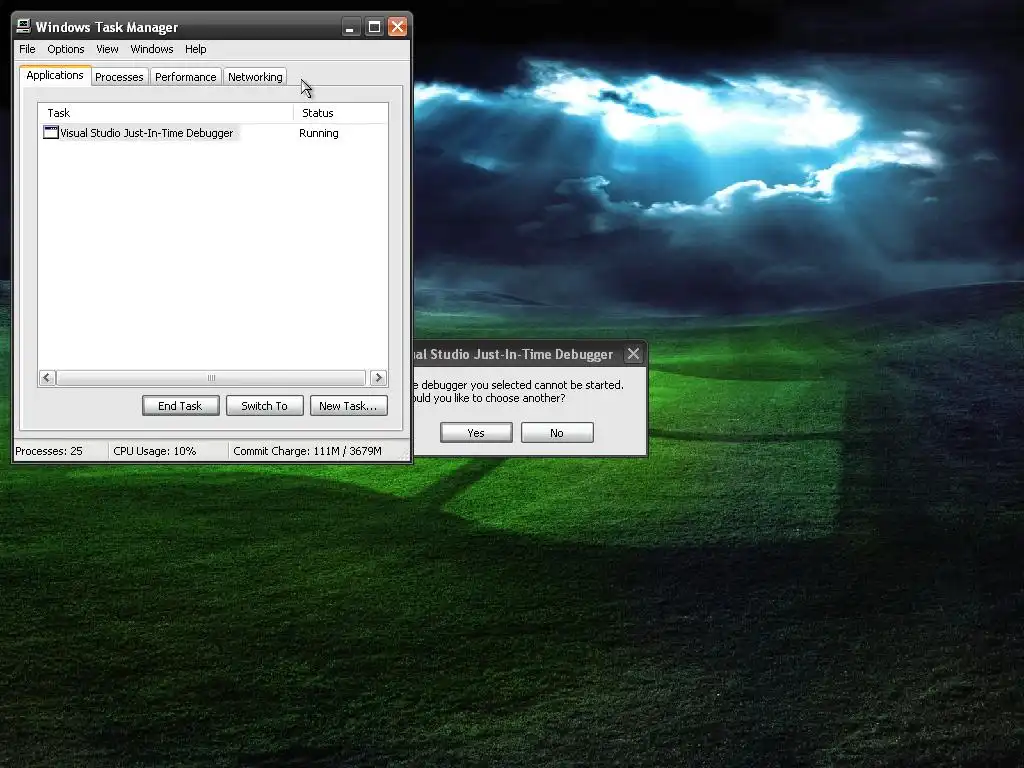This screenshot has width=1024, height=768.
Task: Select the Applications tab
Action: click(55, 75)
